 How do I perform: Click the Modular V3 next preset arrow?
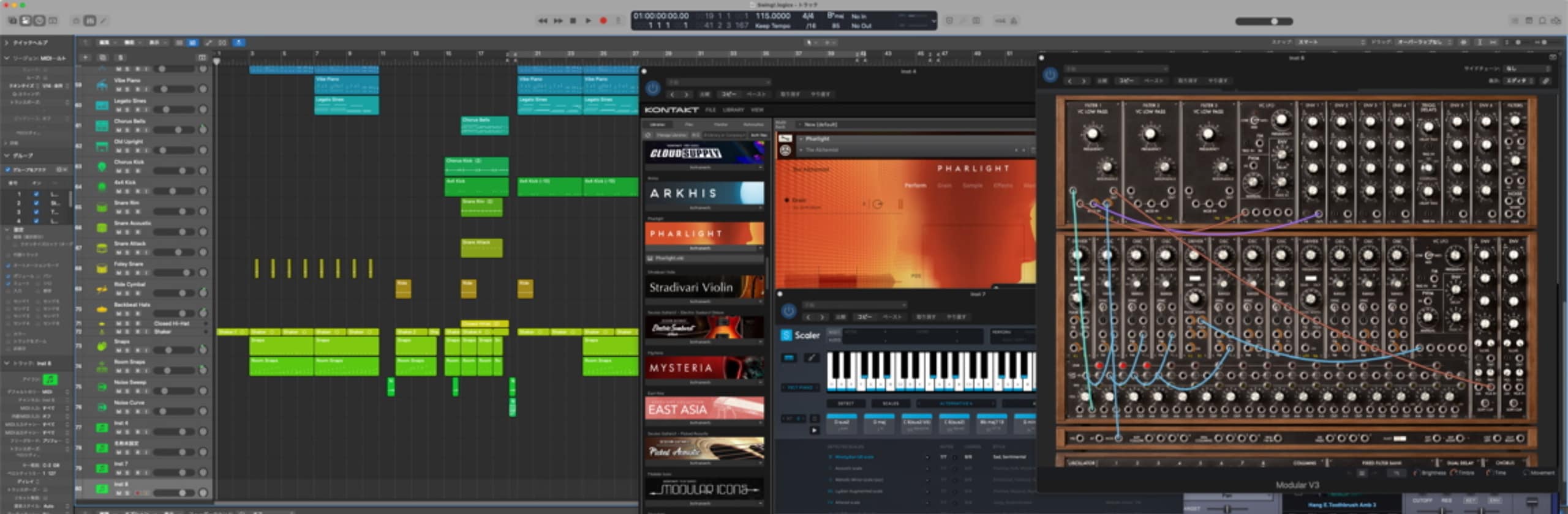click(1083, 81)
